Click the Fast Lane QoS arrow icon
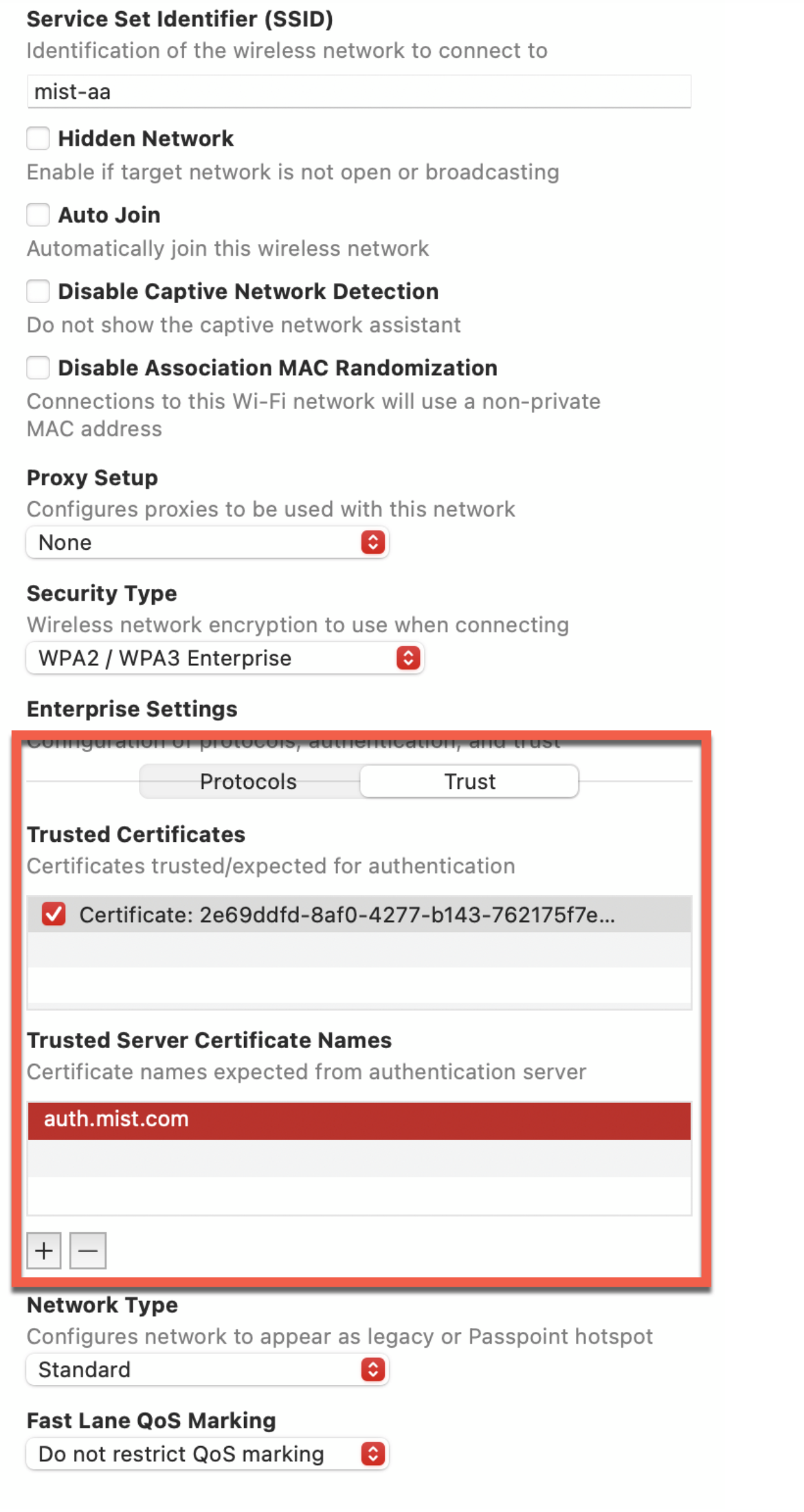 (x=372, y=1454)
